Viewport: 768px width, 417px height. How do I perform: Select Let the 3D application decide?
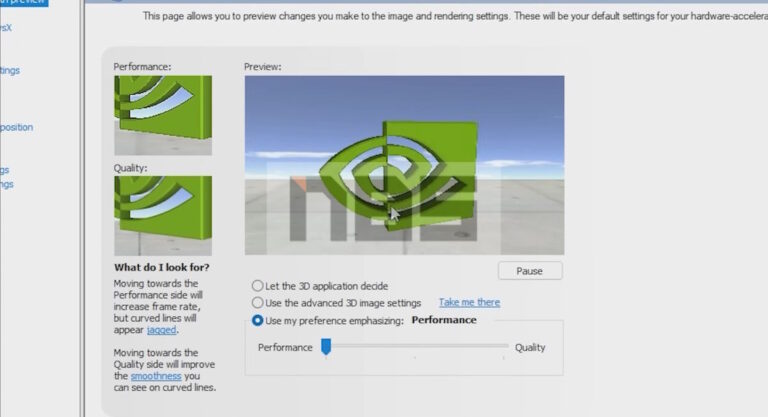click(258, 286)
